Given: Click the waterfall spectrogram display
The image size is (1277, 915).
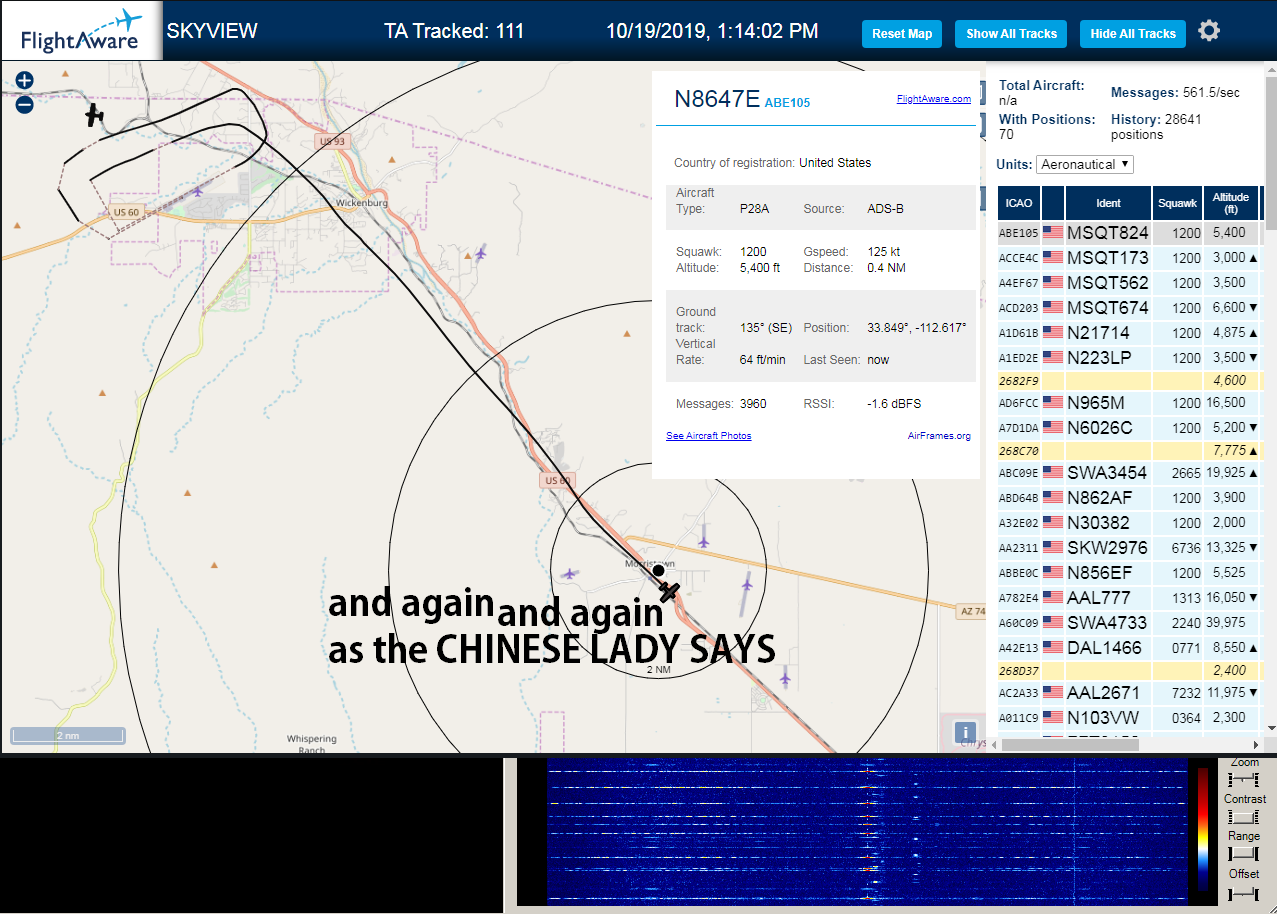Looking at the screenshot, I should click(x=866, y=832).
